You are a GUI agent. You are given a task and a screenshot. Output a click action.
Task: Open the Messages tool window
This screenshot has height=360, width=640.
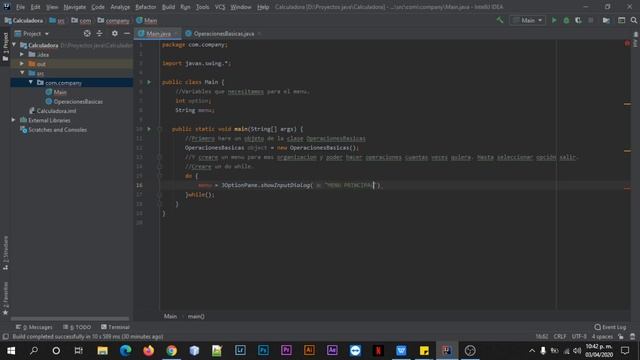click(34, 327)
